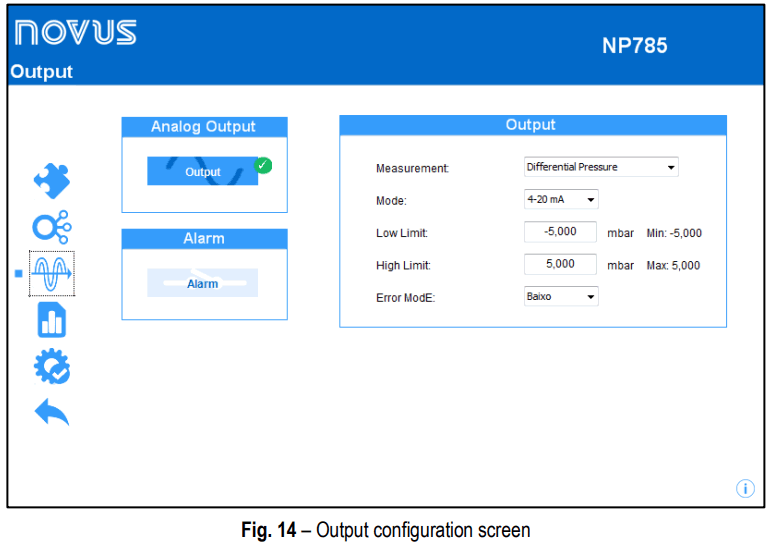Click the curved back arrow icon
The width and height of the screenshot is (772, 546).
(x=52, y=412)
